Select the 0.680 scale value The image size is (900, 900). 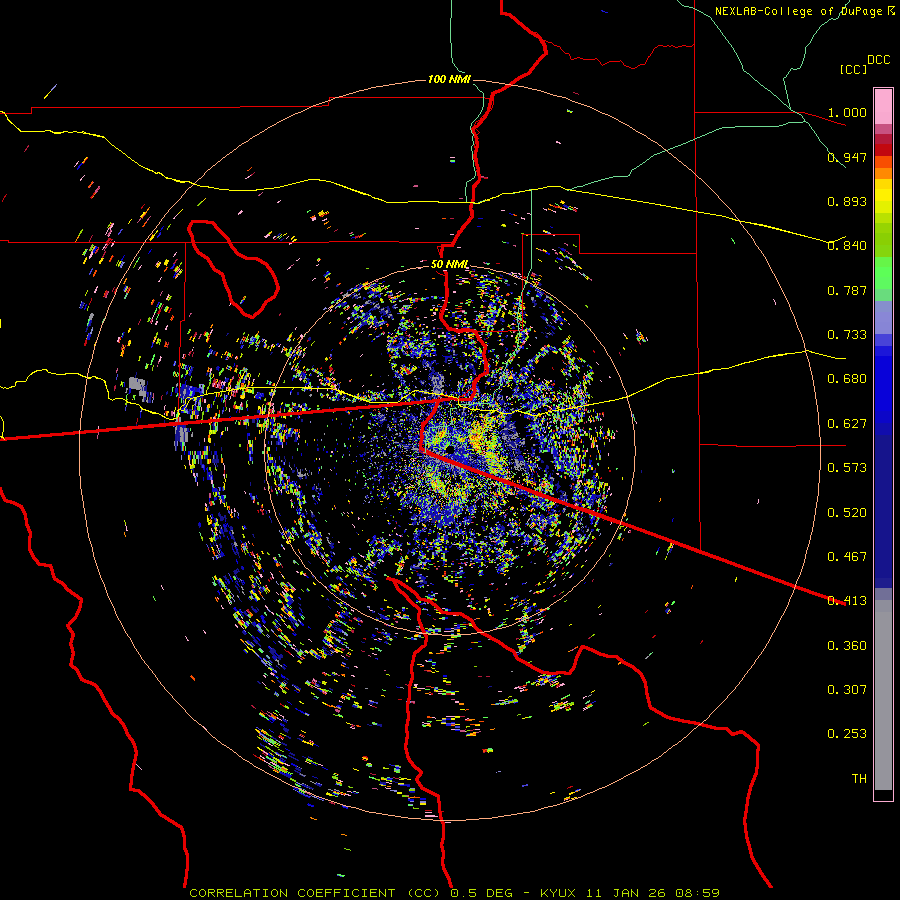[847, 378]
